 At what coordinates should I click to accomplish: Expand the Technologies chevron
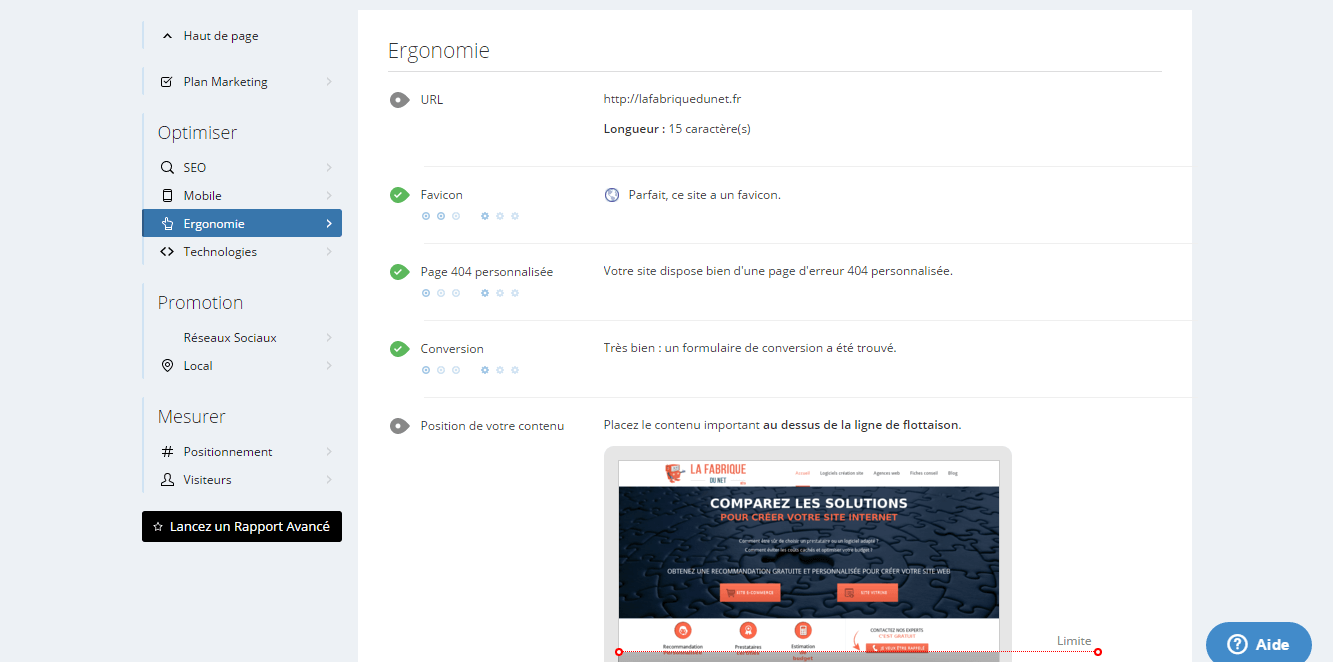tap(328, 252)
